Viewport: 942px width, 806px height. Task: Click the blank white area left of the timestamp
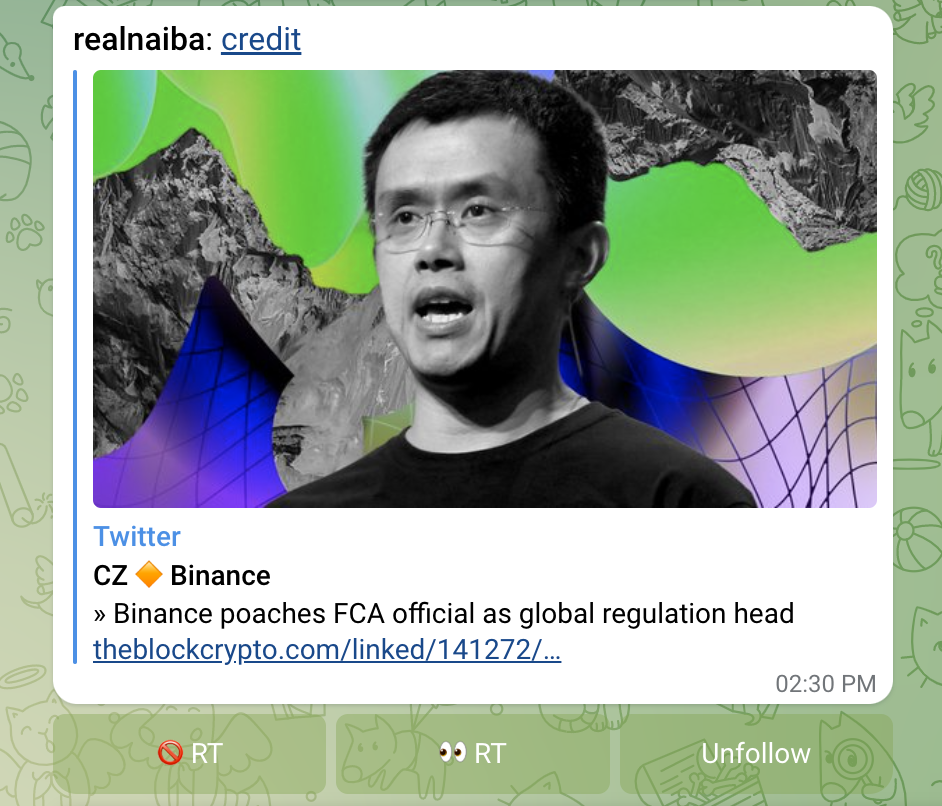coord(421,685)
